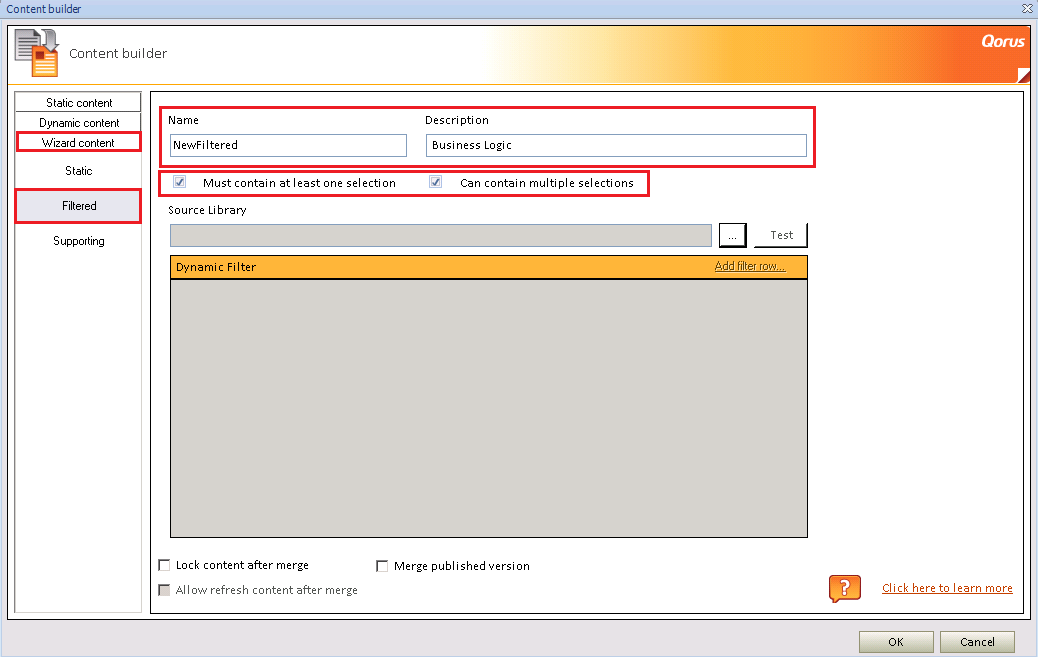Click the Source Library path field

441,235
